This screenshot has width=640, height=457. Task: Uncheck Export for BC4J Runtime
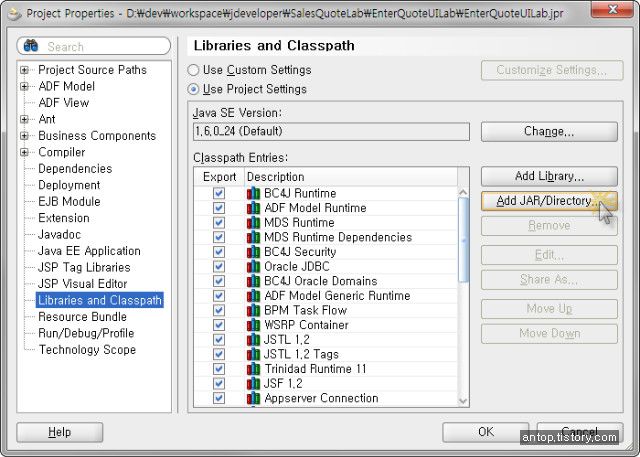click(x=219, y=193)
